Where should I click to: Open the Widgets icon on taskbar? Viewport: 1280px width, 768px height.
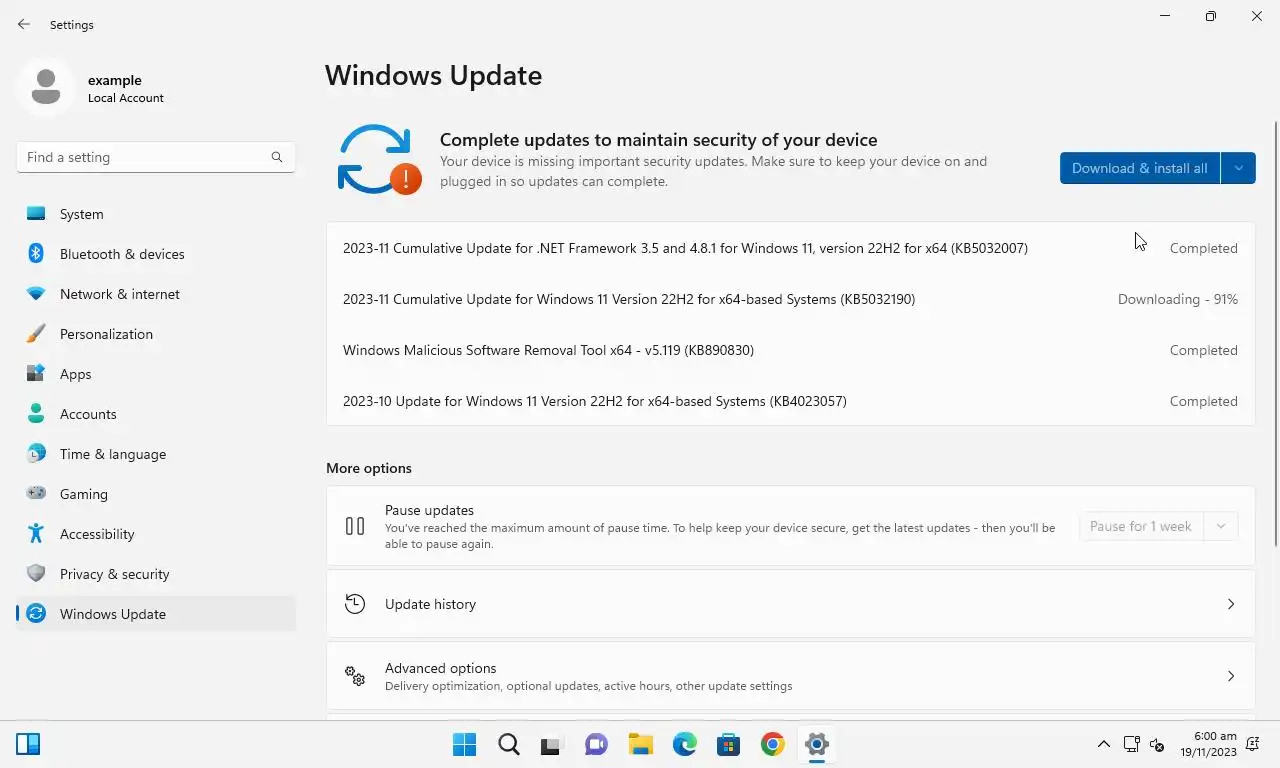28,744
